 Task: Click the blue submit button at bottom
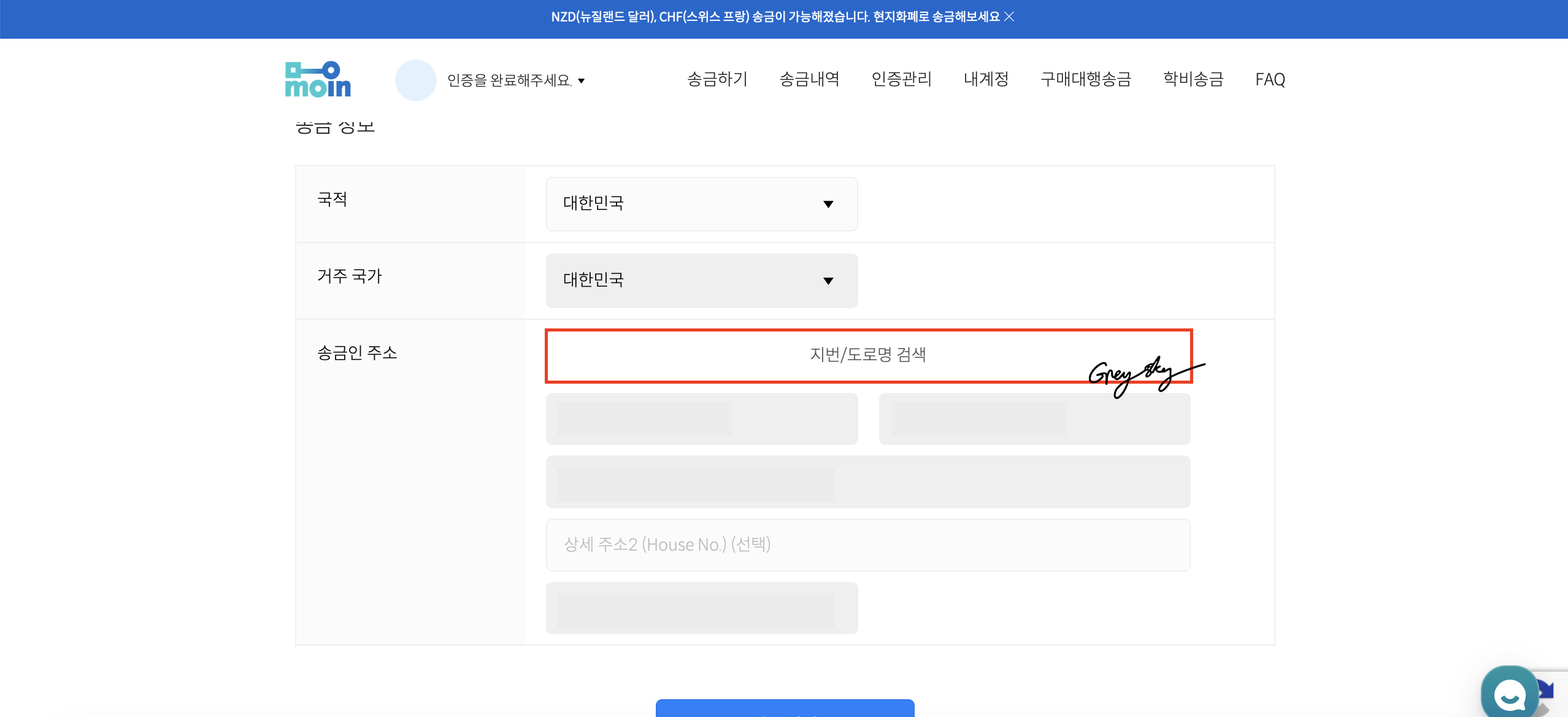tap(785, 708)
